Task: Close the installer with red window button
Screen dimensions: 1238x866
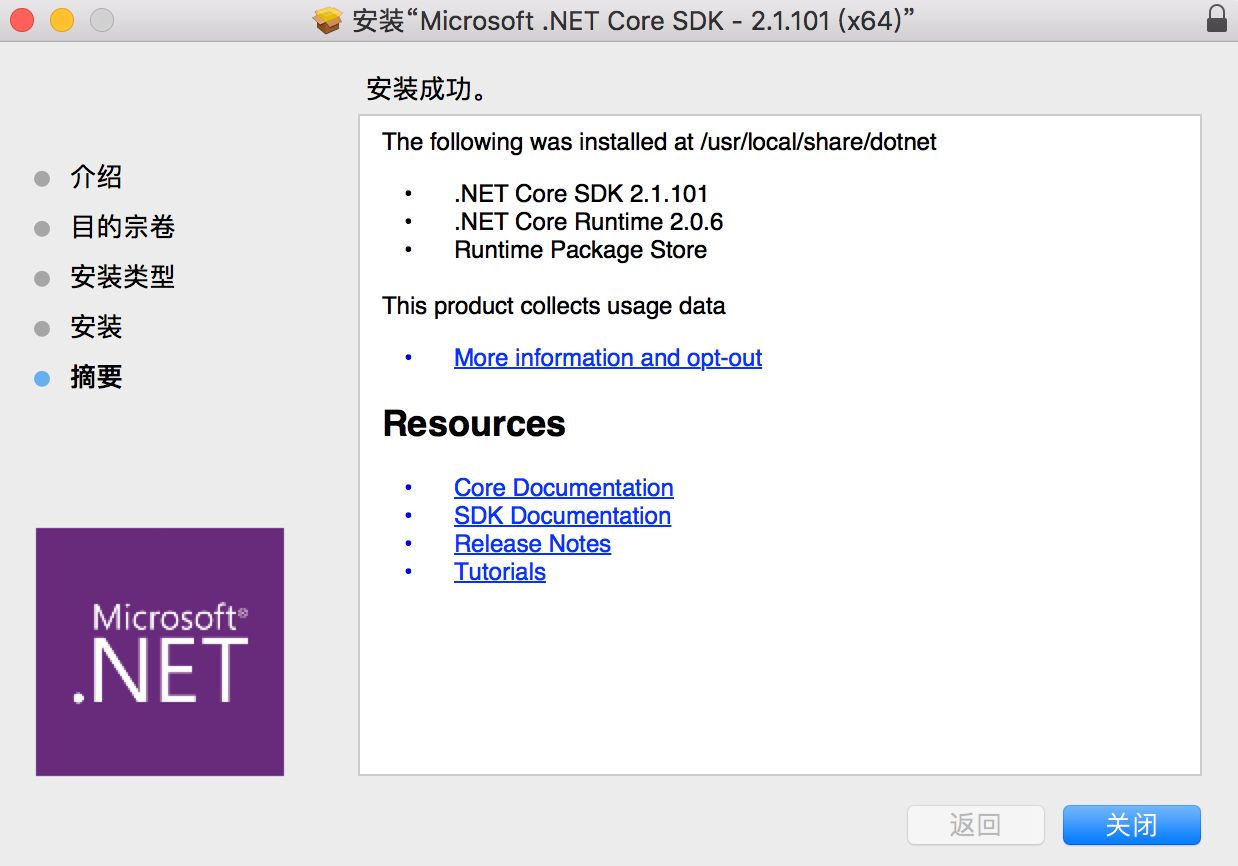Action: pyautogui.click(x=22, y=19)
